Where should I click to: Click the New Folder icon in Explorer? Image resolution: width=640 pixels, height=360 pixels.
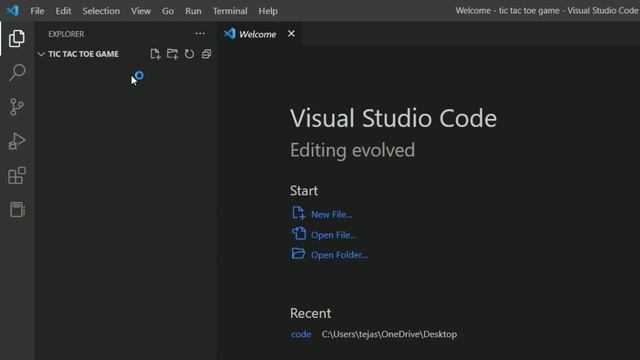(x=172, y=54)
